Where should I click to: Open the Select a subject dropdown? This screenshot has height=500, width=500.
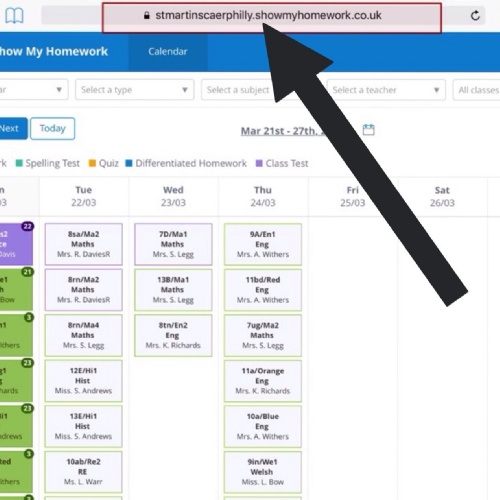238,90
